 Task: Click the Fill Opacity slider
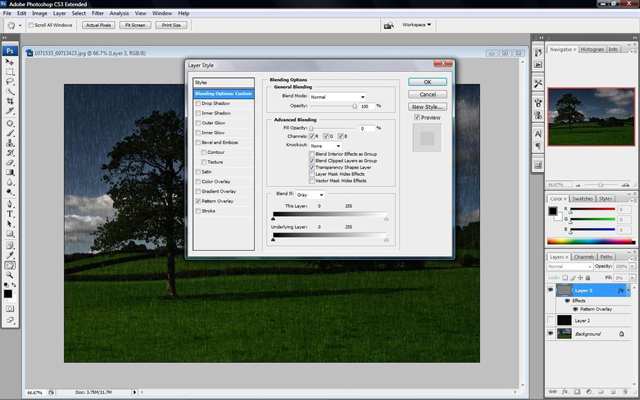pos(311,130)
